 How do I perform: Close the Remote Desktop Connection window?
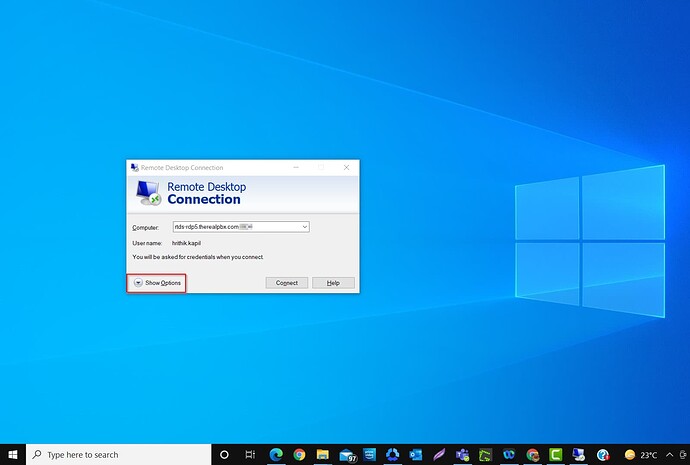coord(346,168)
